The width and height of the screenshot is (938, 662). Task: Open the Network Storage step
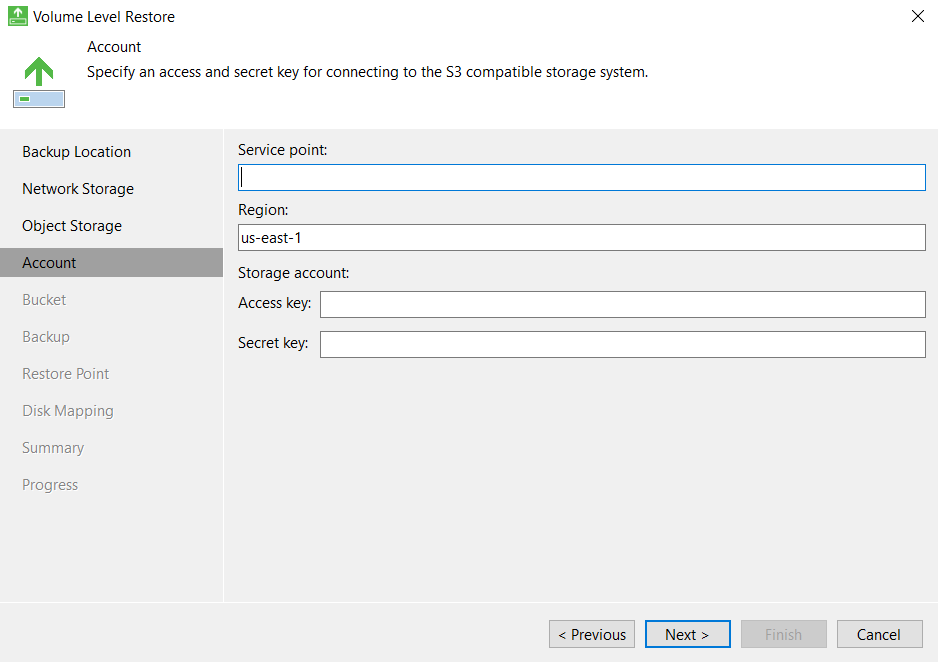coord(78,189)
